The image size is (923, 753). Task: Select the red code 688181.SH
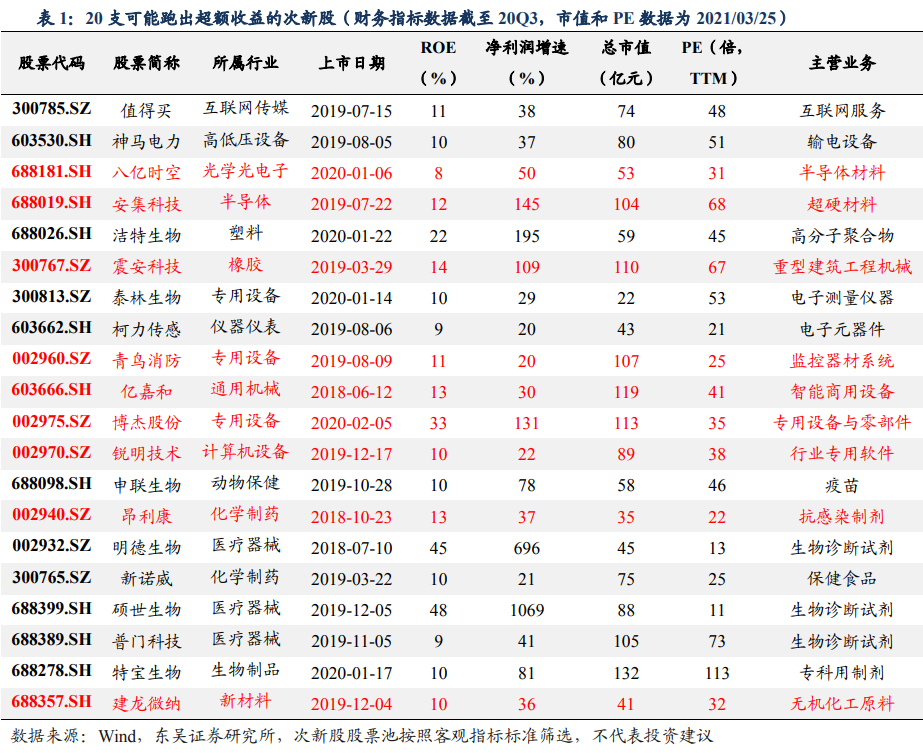coord(52,172)
